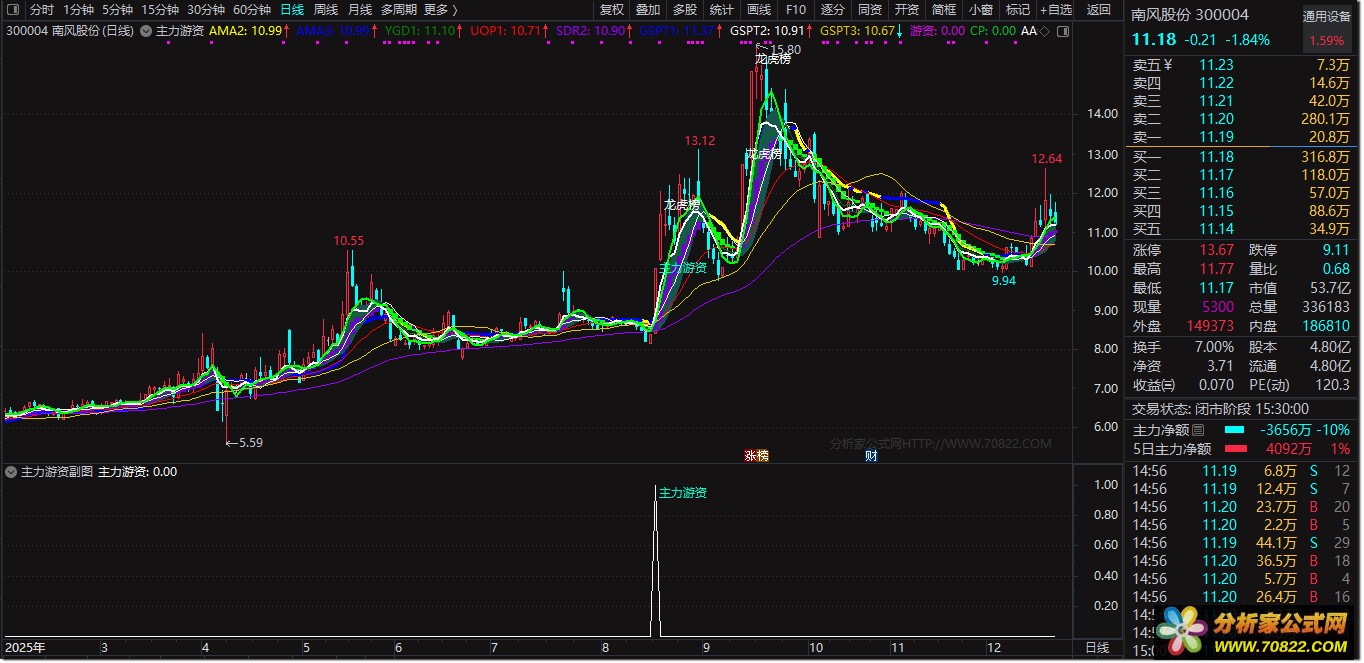Click the 1.59% sector change value
1364x663 pixels.
click(1327, 42)
